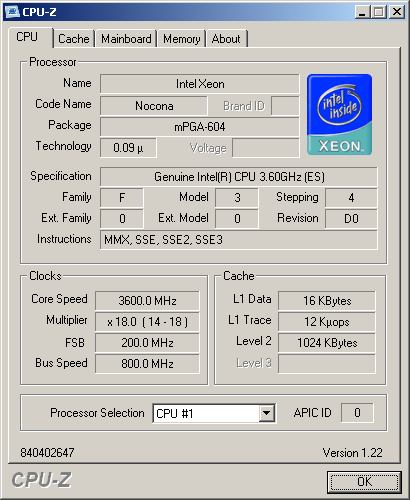Select the Memory tab
The height and width of the screenshot is (500, 410).
(x=182, y=39)
